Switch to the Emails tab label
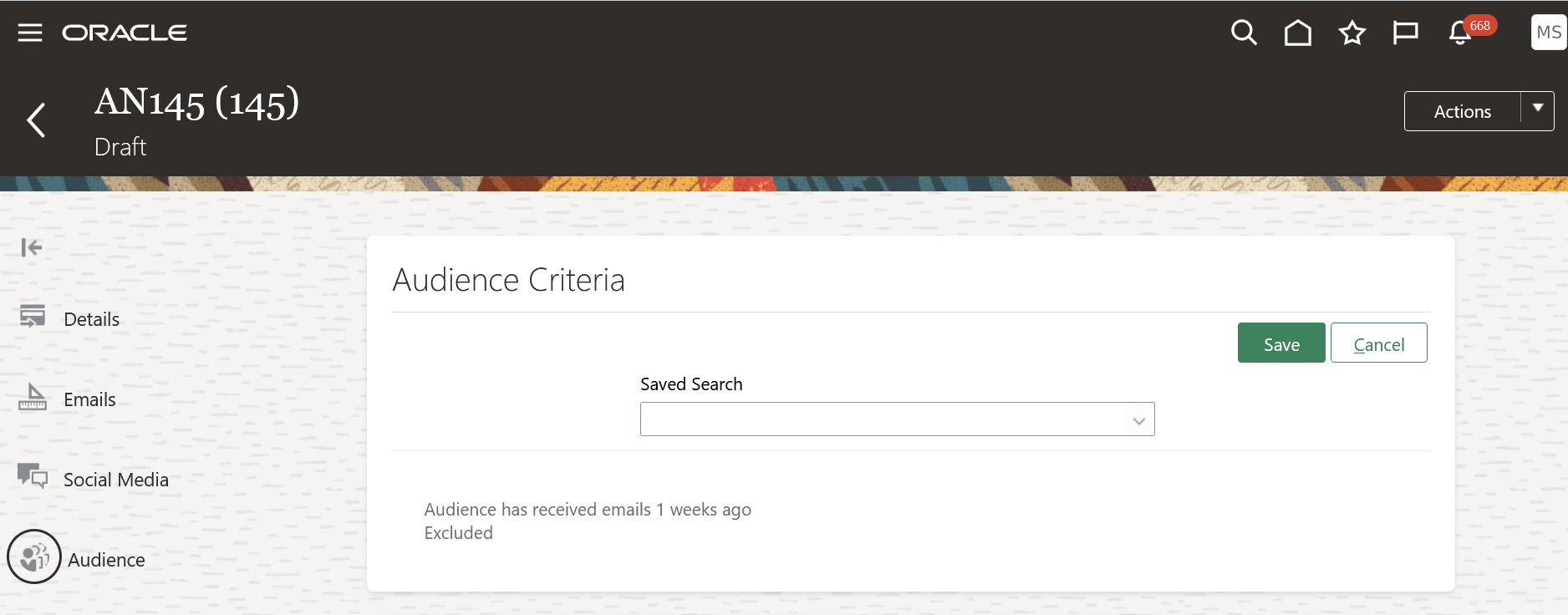The image size is (1568, 615). coord(89,399)
